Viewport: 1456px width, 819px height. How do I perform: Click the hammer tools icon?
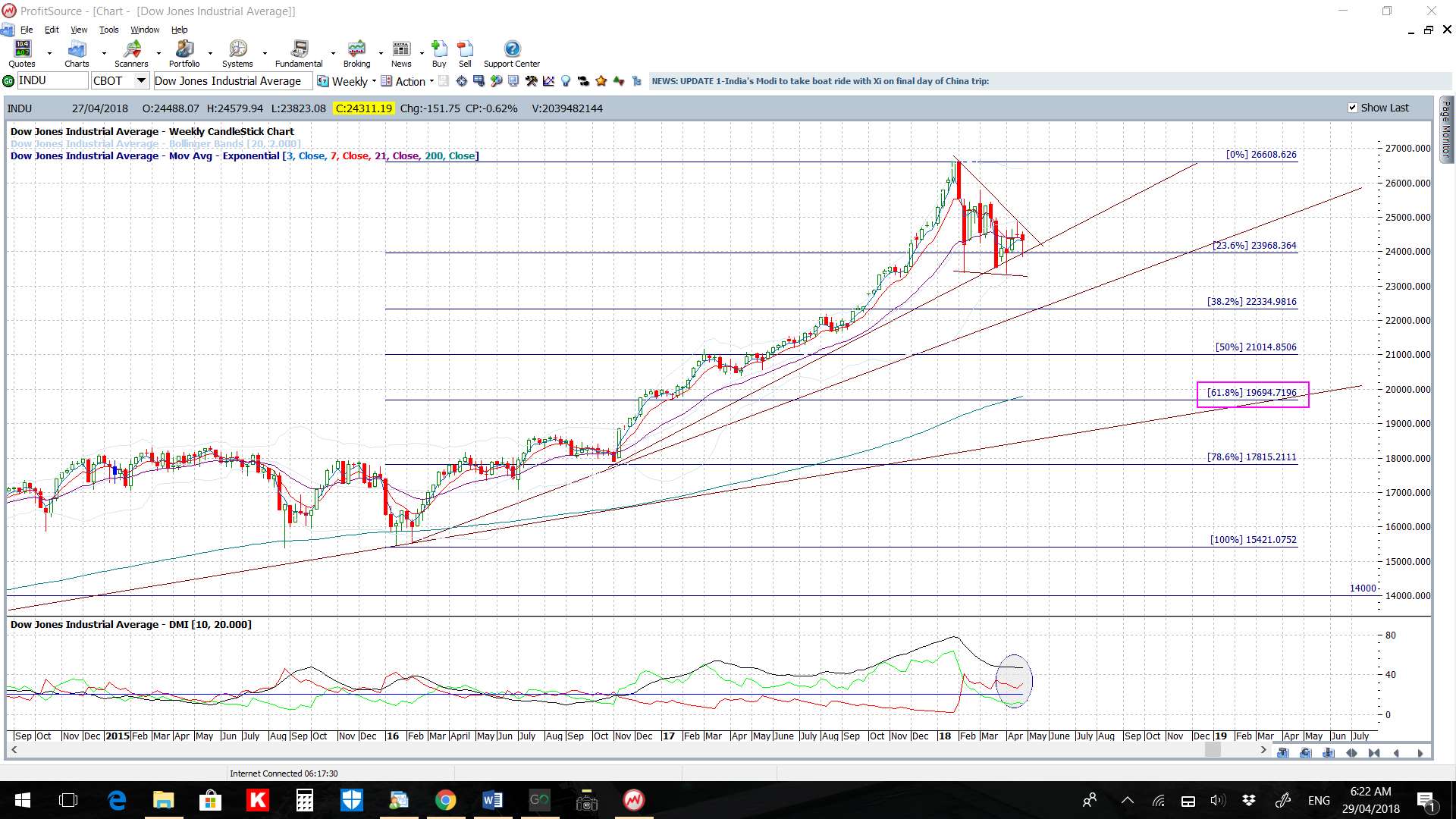click(531, 81)
